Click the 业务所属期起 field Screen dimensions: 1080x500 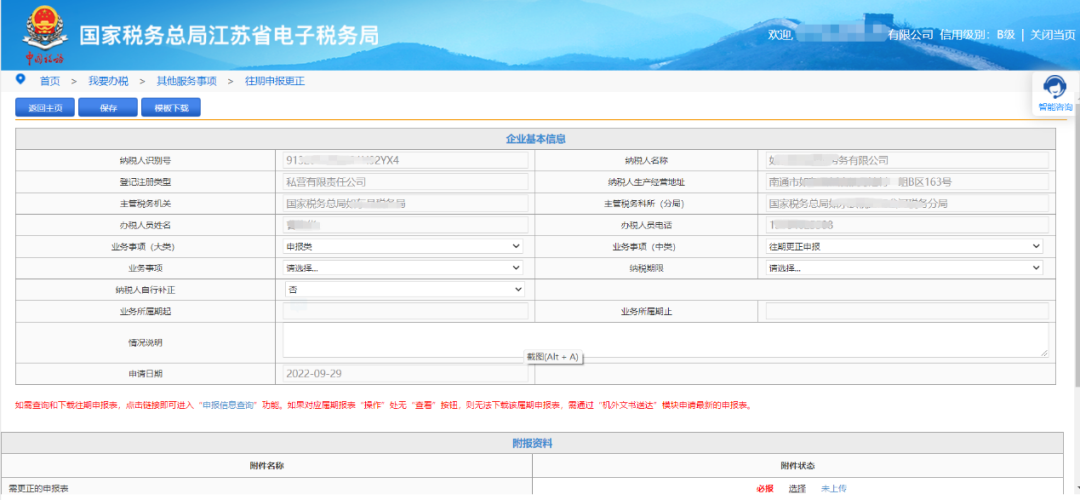click(x=405, y=311)
